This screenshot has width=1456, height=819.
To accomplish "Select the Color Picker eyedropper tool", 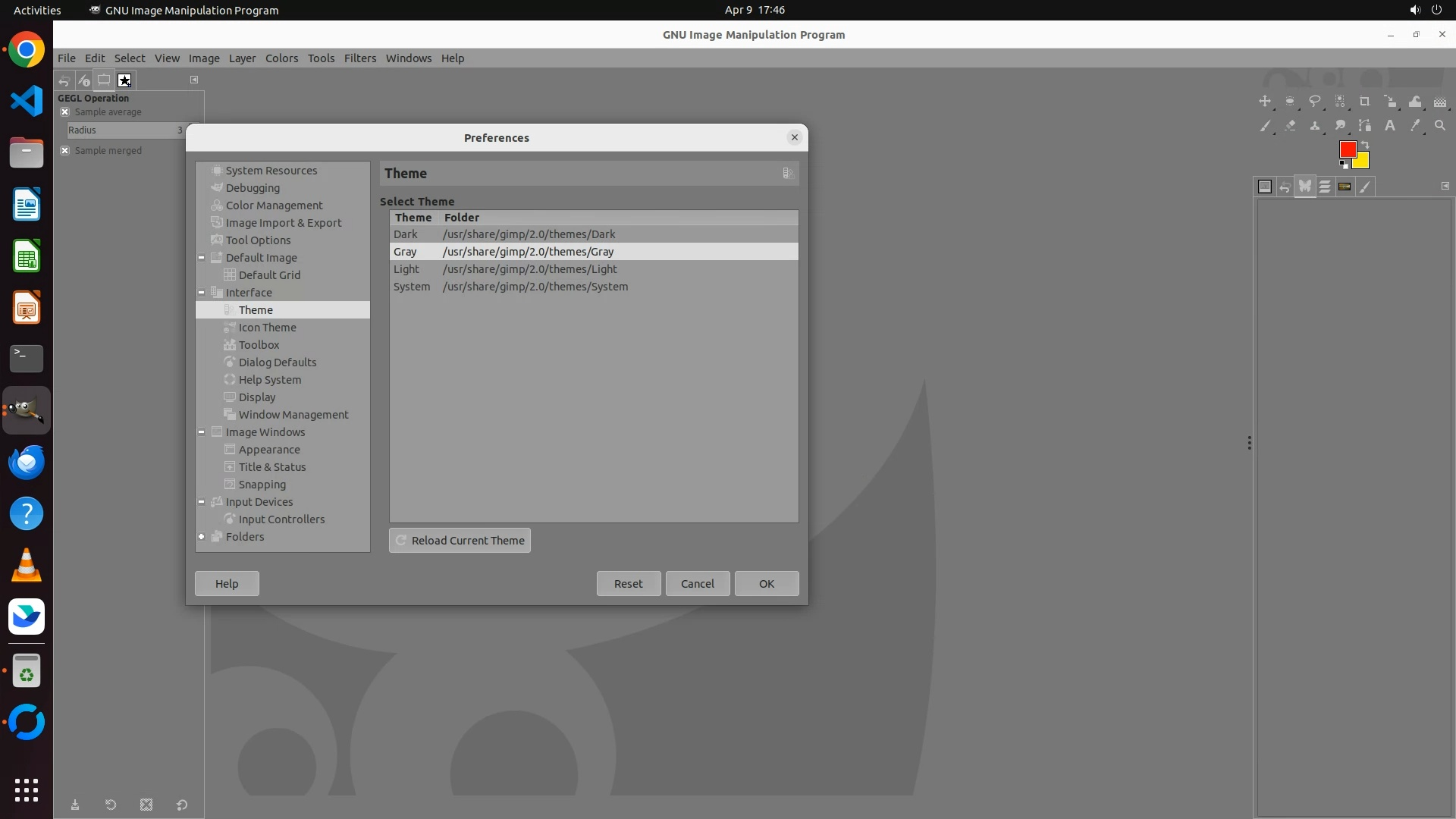I will tap(1415, 126).
